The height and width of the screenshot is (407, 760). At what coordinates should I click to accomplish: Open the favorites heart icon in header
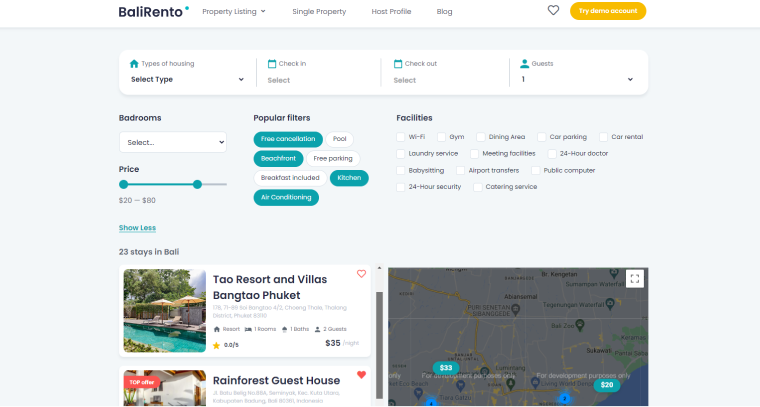553,10
